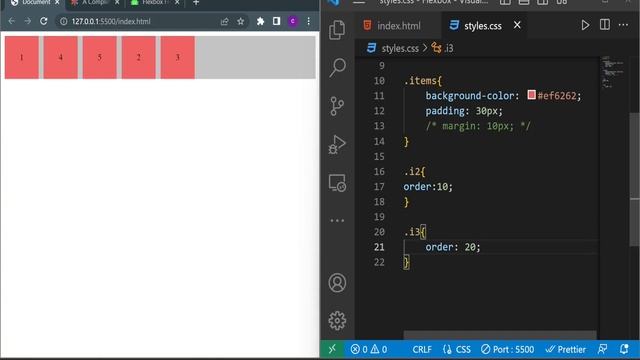
Task: Click the .items selector on line 10
Action: tap(420, 80)
